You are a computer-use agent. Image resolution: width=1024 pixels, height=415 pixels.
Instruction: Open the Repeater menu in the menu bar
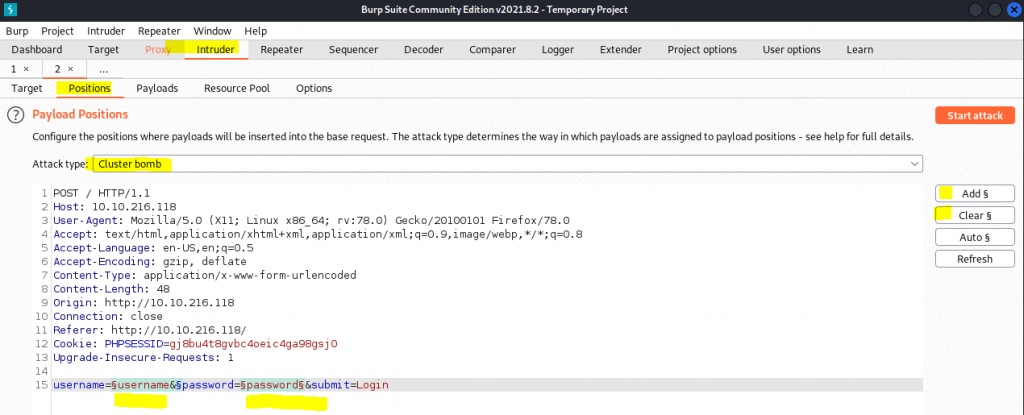tap(159, 31)
